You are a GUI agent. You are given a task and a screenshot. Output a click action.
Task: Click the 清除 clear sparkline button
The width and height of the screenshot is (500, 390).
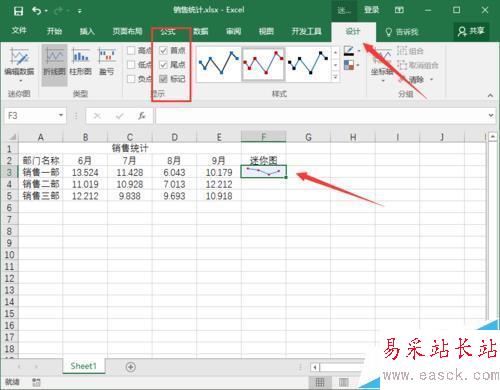[411, 79]
